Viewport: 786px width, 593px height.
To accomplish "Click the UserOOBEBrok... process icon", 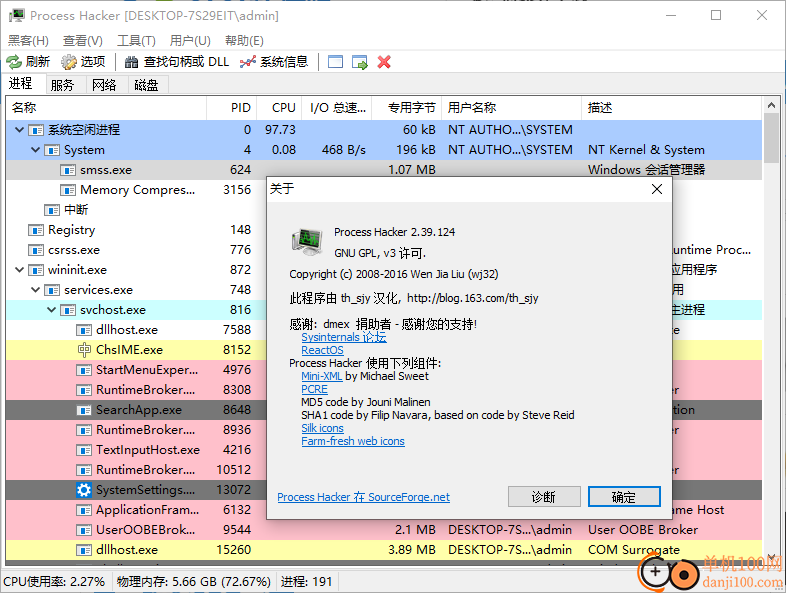I will [x=84, y=530].
